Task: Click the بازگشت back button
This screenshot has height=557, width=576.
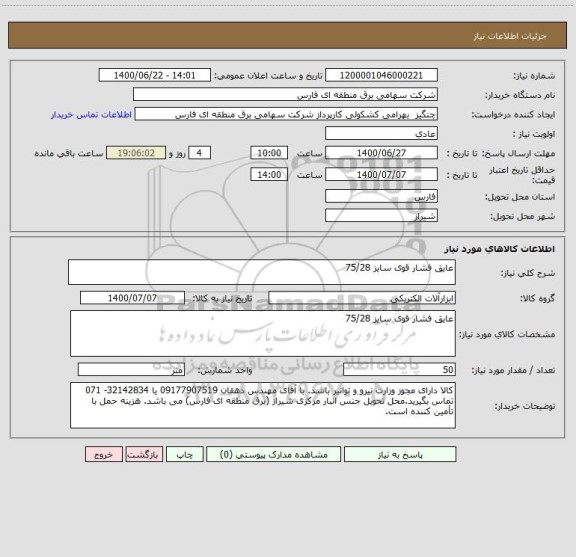Action: pos(144,454)
